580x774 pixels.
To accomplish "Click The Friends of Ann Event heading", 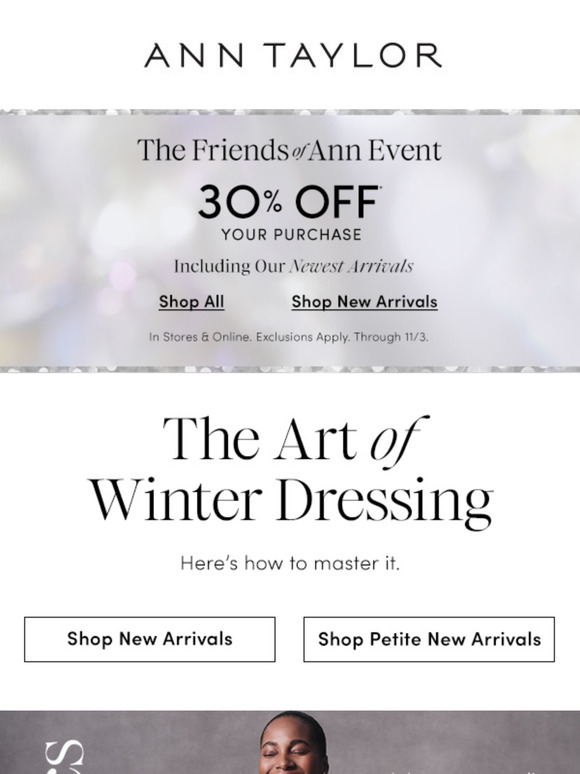I will pos(289,150).
